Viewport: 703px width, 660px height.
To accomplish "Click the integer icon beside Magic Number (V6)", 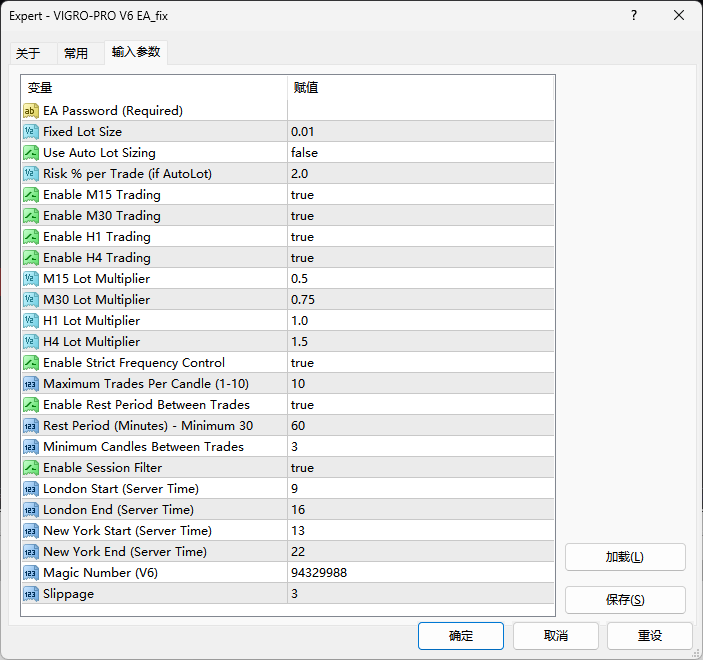I will coord(31,573).
